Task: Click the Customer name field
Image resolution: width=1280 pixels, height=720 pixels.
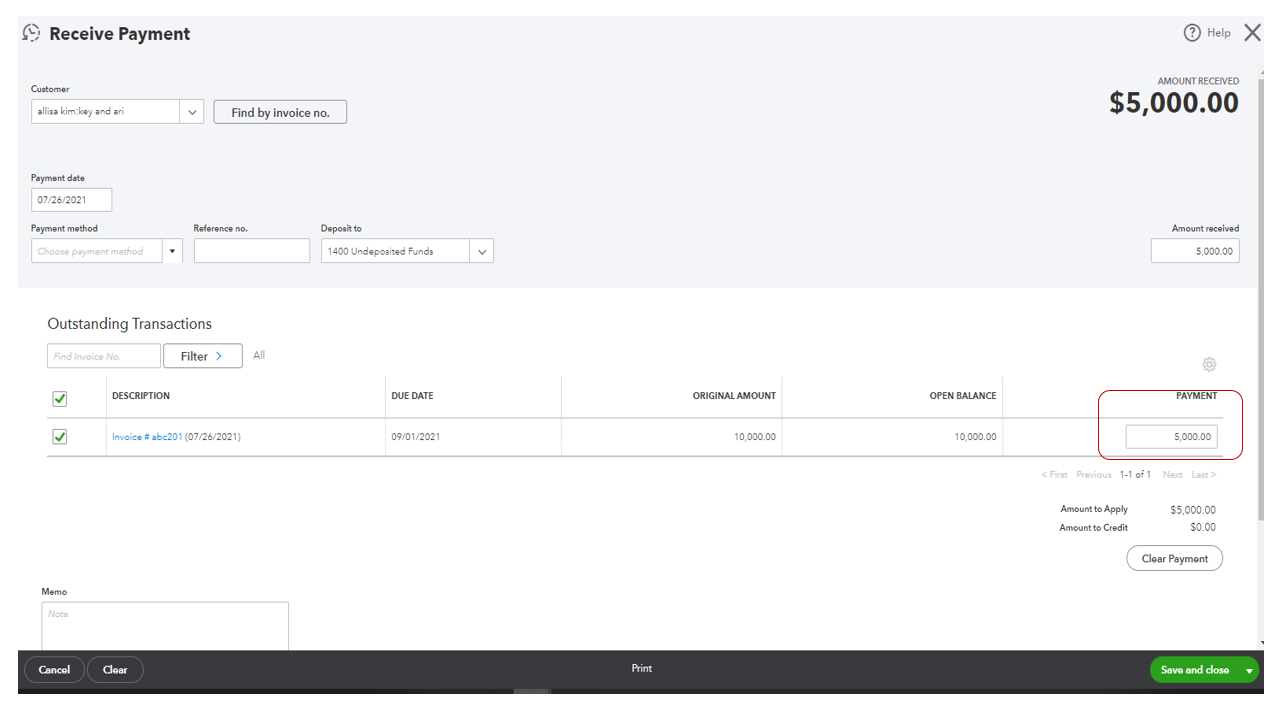Action: point(106,112)
